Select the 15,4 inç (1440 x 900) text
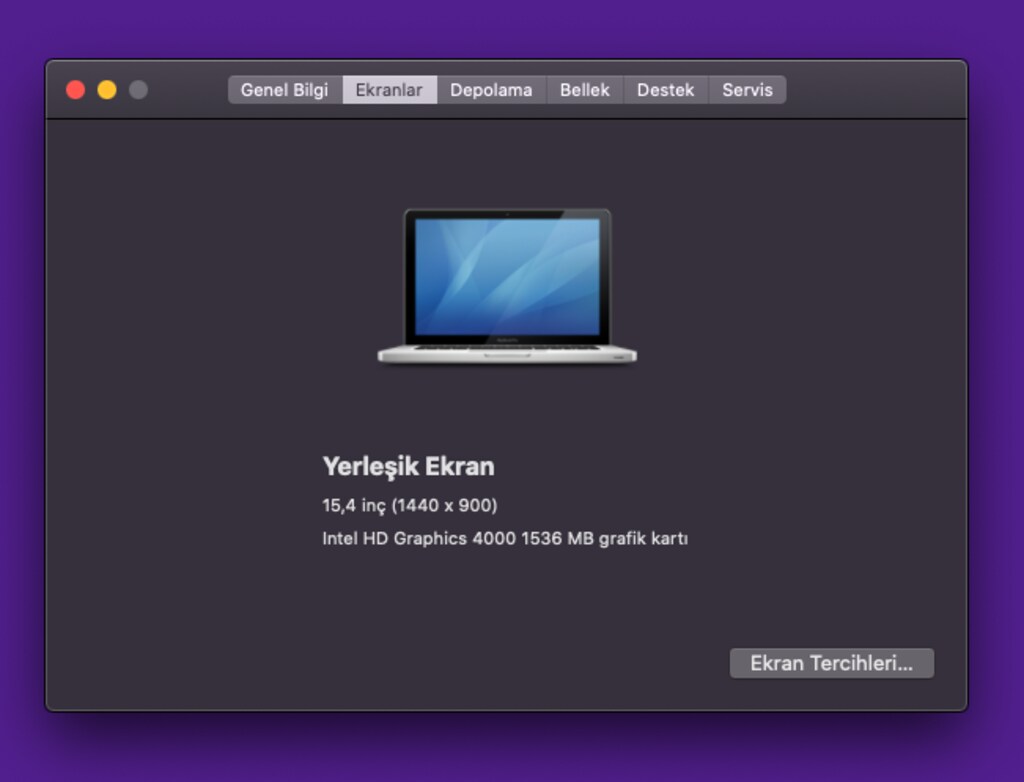The image size is (1024, 782). (x=409, y=505)
